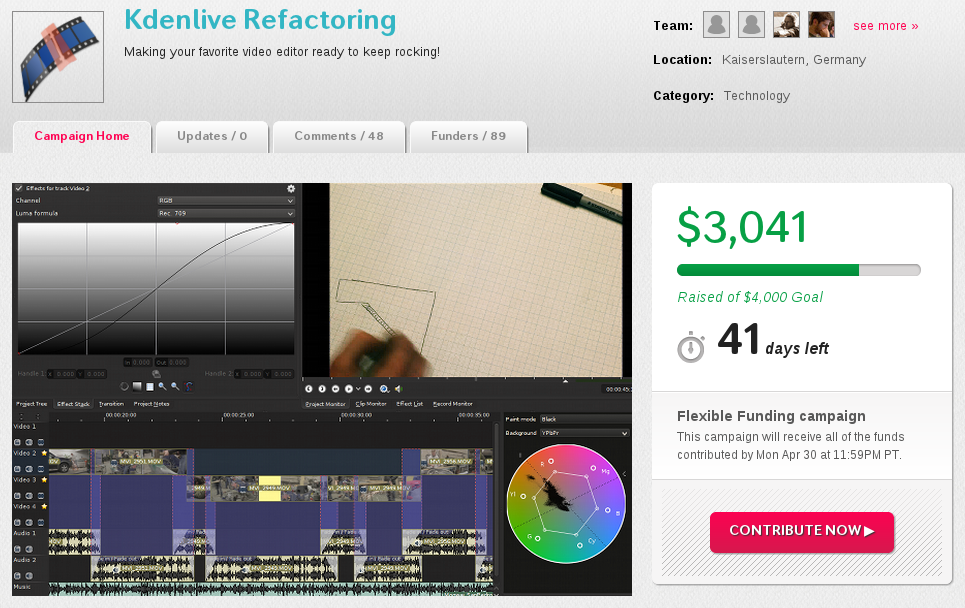965x608 pixels.
Task: Click the CONTRIBUTE NOW button
Action: tap(802, 531)
